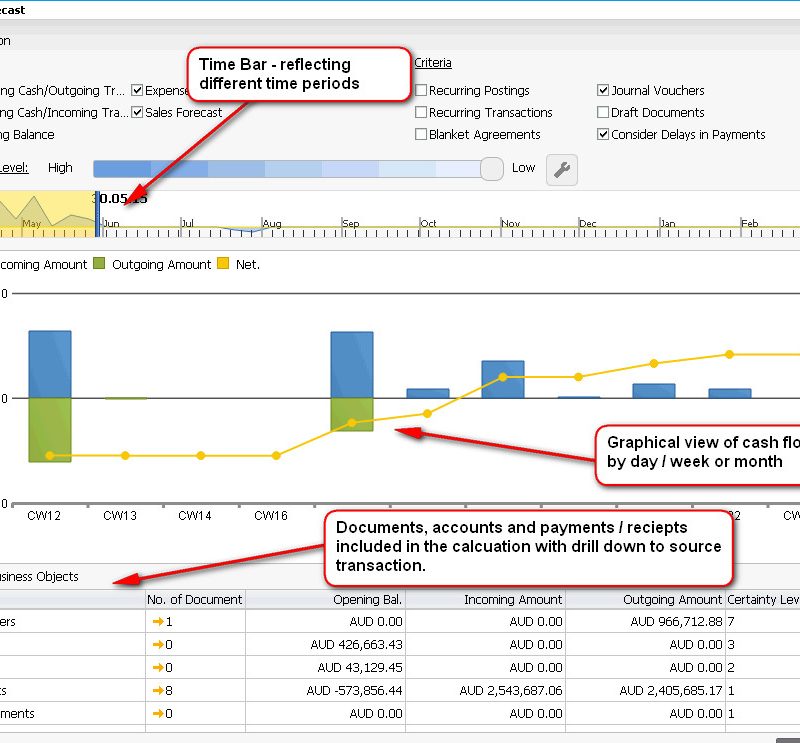
Task: Click the Outgoing Amount column header
Action: pyautogui.click(x=645, y=599)
